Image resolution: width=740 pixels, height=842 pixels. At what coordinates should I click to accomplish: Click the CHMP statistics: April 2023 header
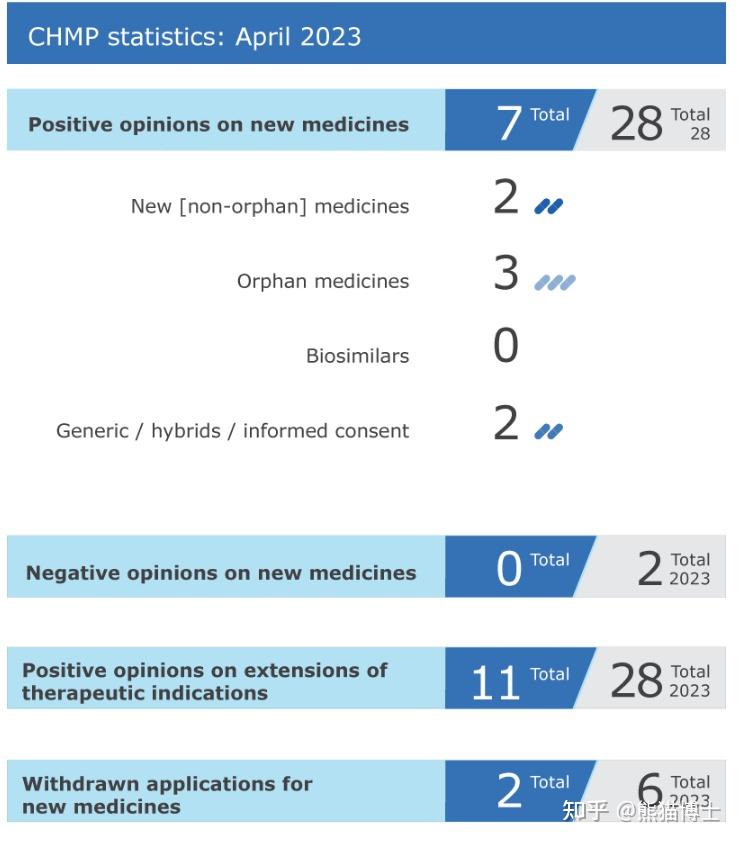click(x=195, y=37)
